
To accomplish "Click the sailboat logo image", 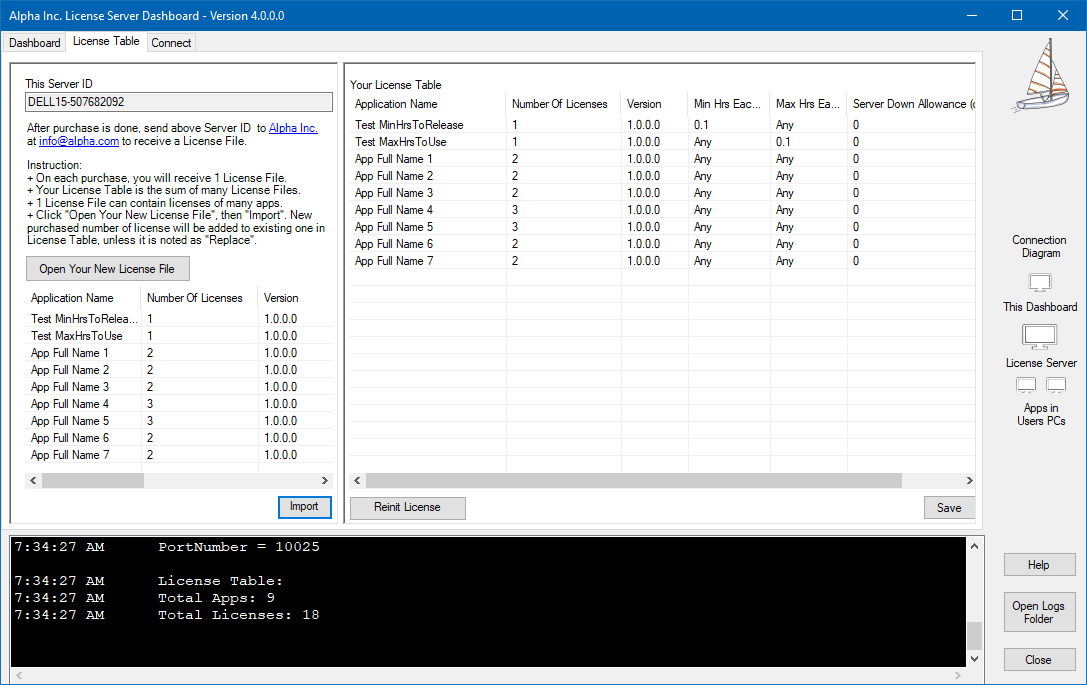I will (x=1041, y=75).
